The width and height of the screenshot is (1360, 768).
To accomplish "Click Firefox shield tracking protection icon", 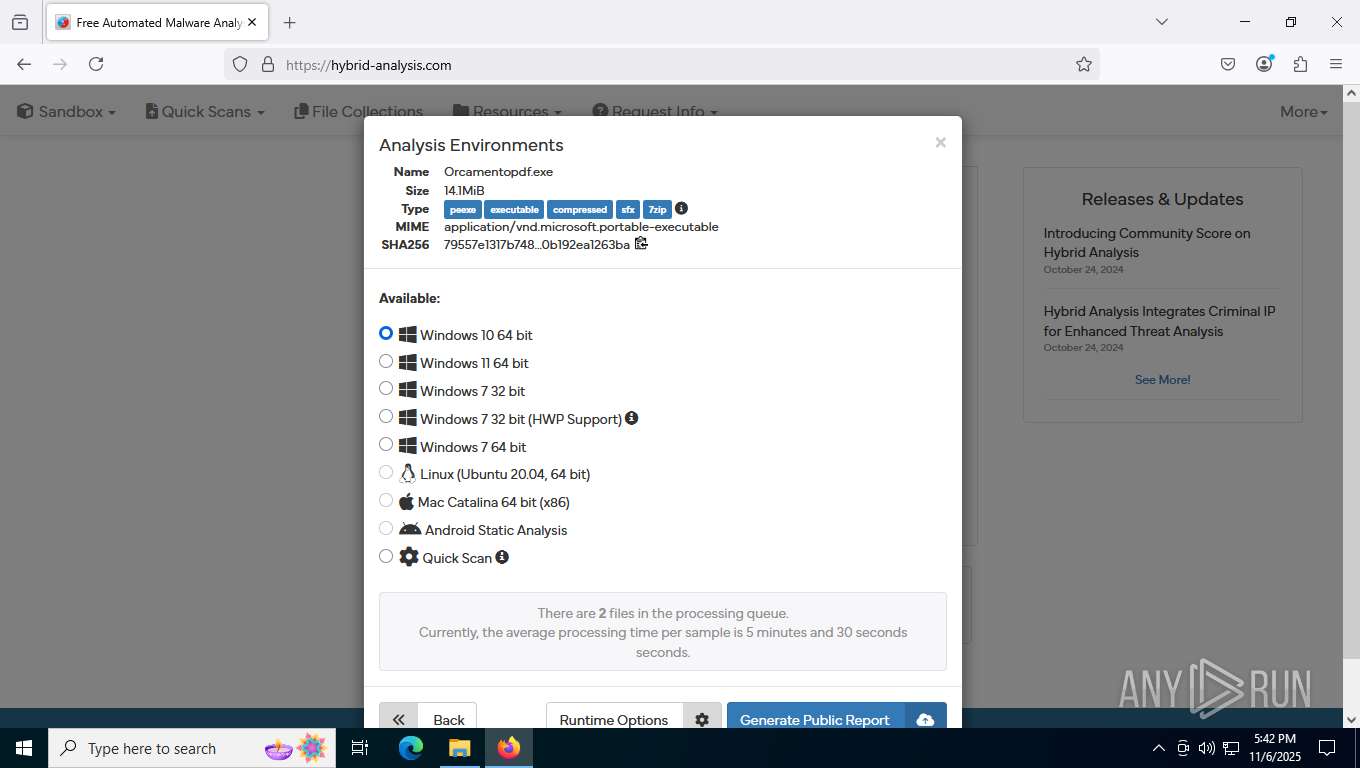I will tap(240, 64).
